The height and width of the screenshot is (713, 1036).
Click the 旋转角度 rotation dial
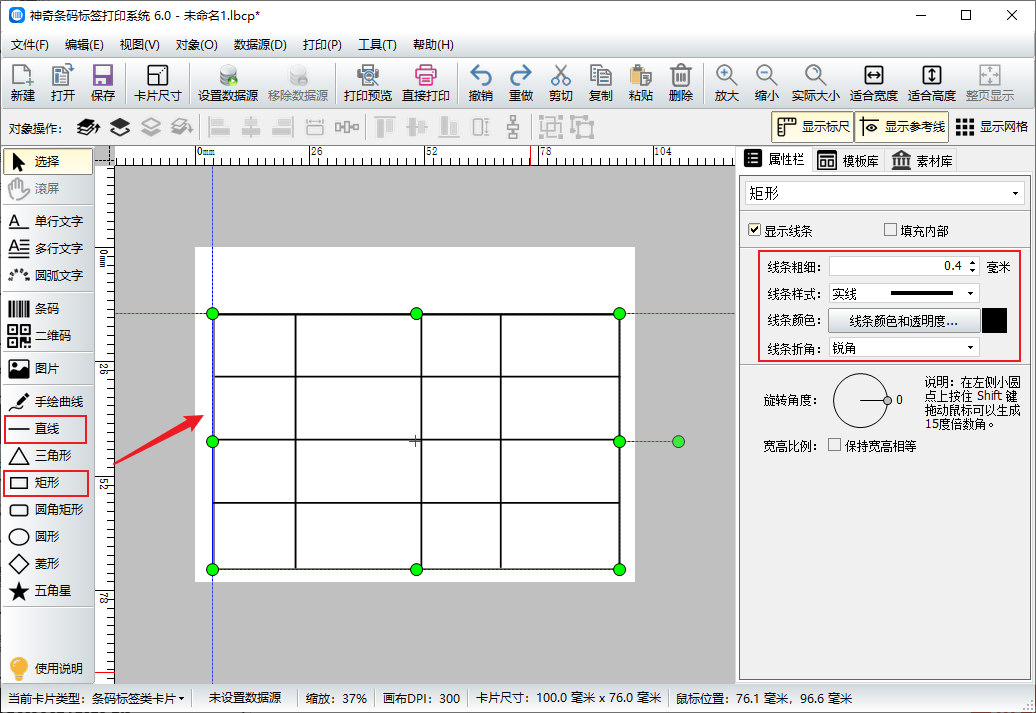click(860, 400)
